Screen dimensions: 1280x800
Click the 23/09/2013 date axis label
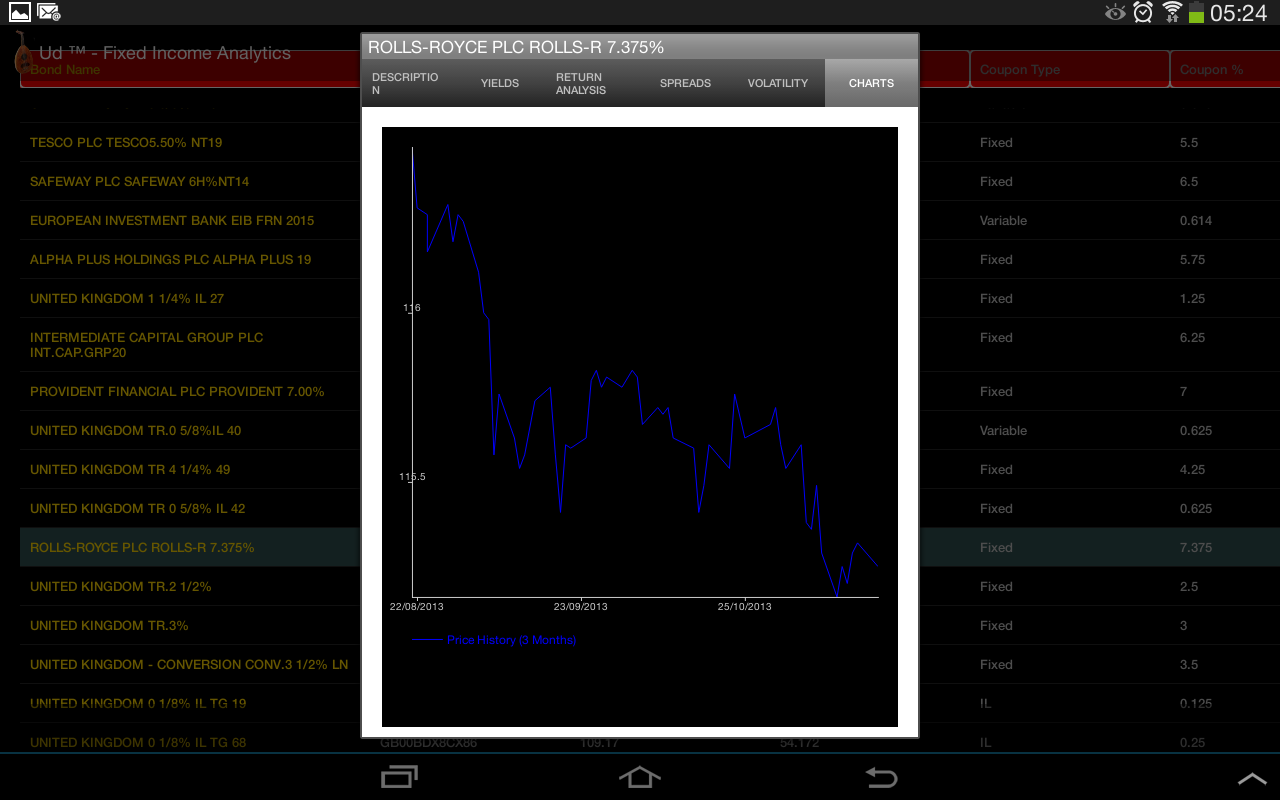coord(580,606)
